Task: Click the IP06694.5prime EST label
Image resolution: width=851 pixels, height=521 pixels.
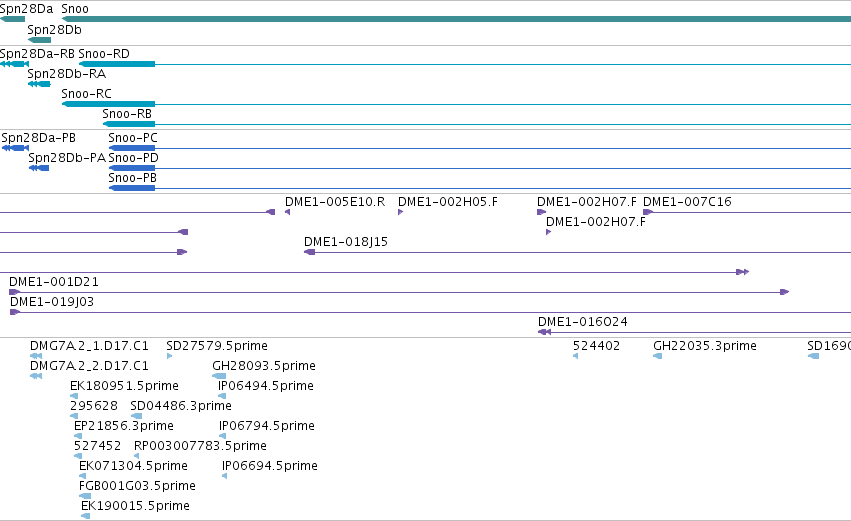Action: coord(270,466)
